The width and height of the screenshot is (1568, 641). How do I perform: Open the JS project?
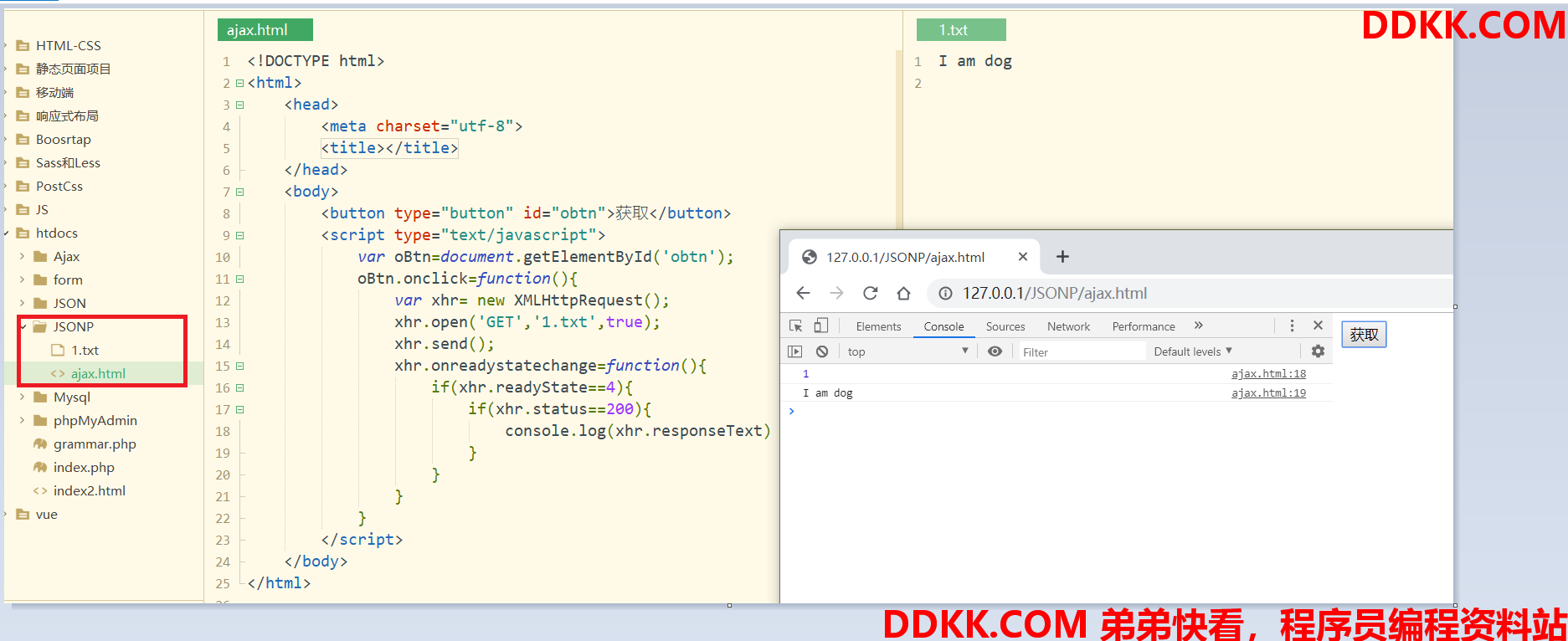pyautogui.click(x=42, y=210)
